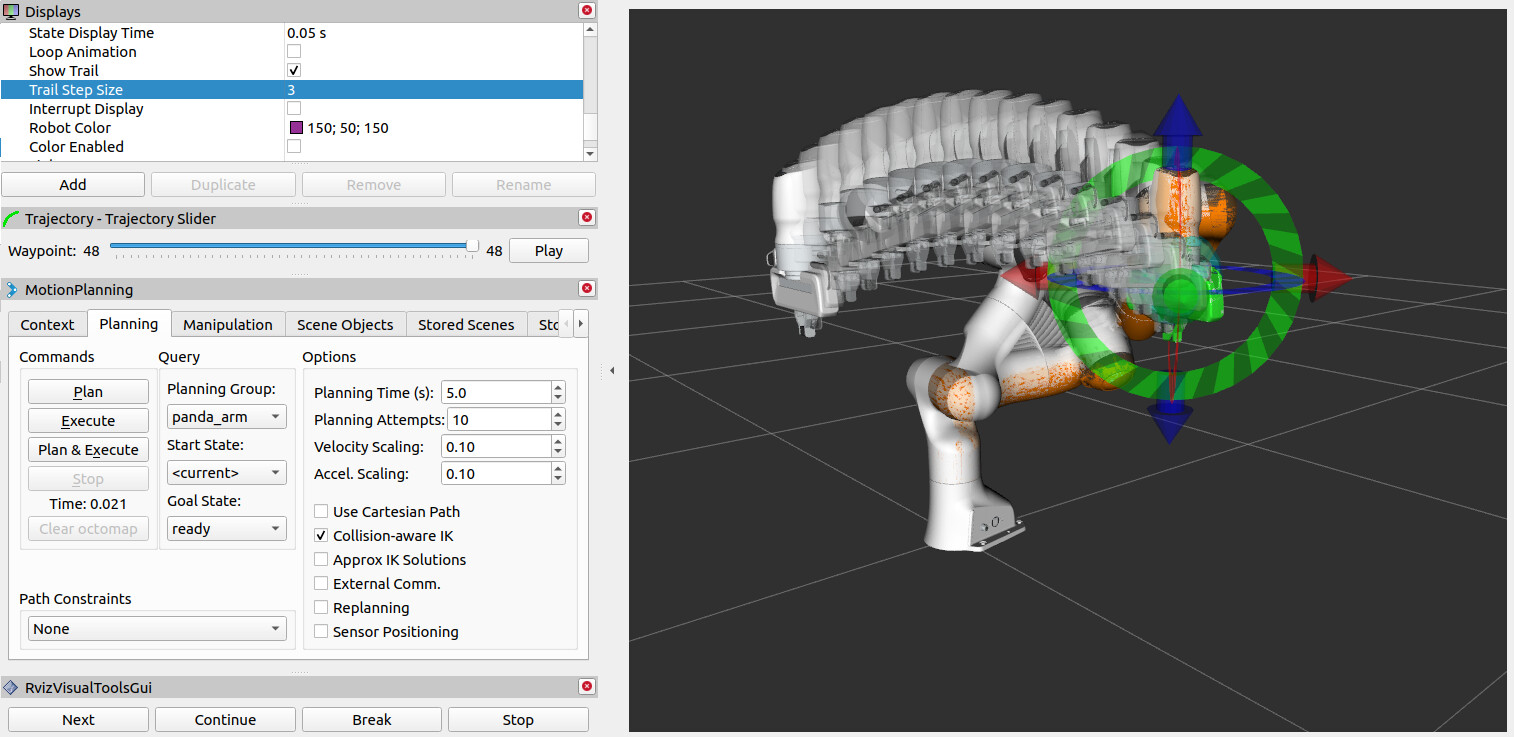1514x737 pixels.
Task: Decrease Planning Attempts with down arrow
Action: point(558,425)
